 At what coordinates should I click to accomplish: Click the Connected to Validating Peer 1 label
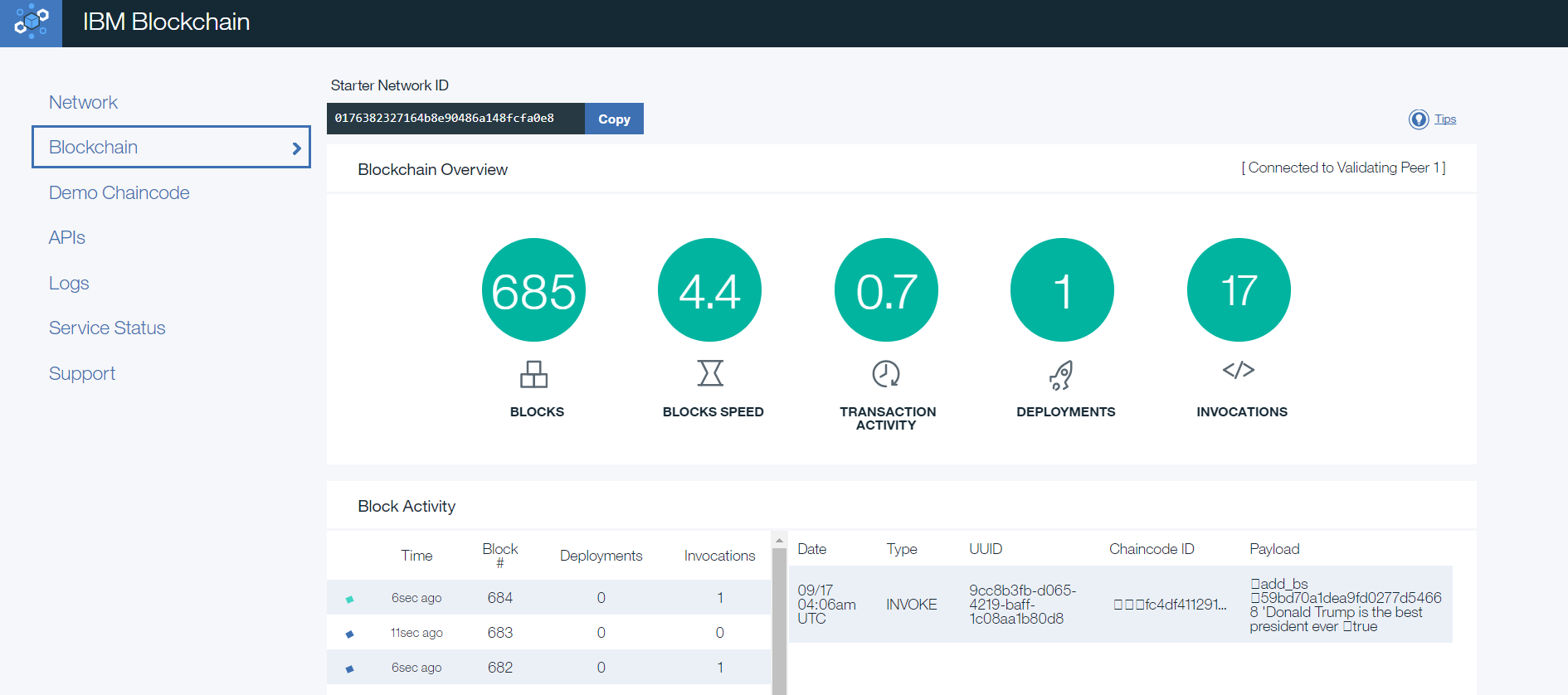click(1343, 168)
